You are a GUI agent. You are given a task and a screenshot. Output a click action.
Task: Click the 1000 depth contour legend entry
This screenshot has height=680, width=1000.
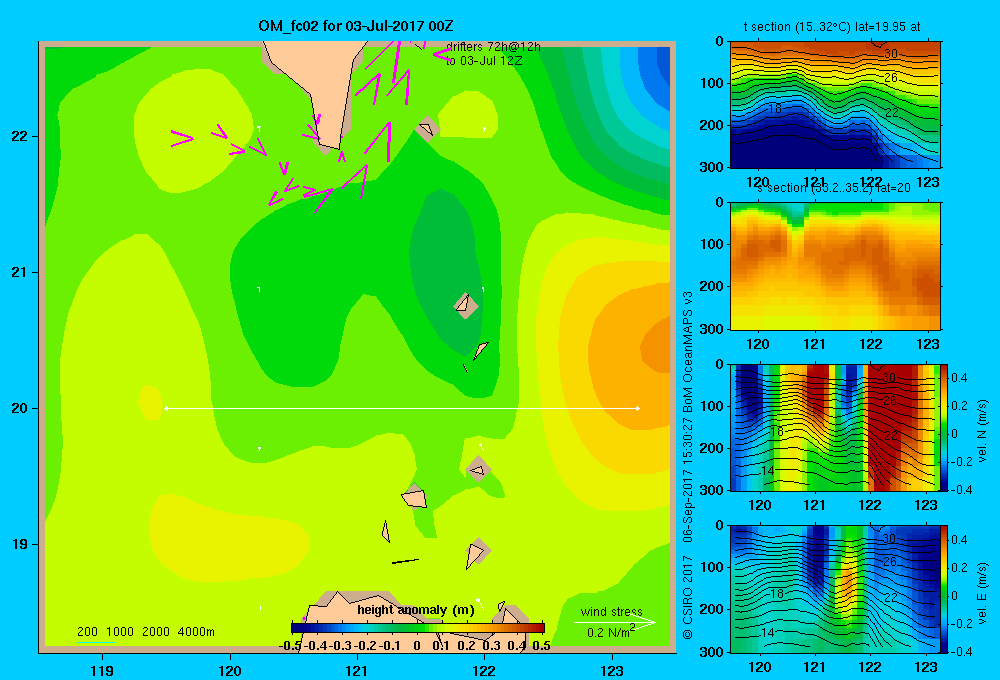tap(120, 632)
